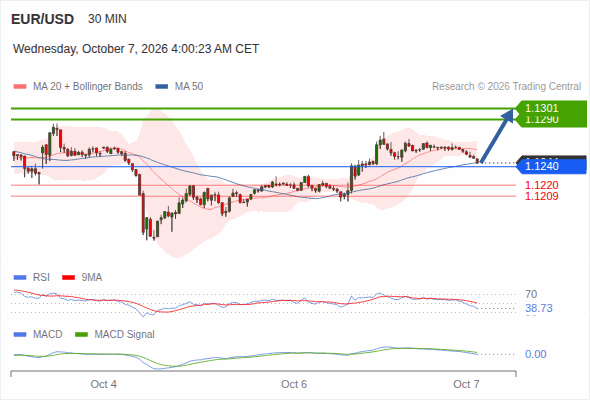Click the 1.1301 green resistance price tag

pyautogui.click(x=552, y=108)
